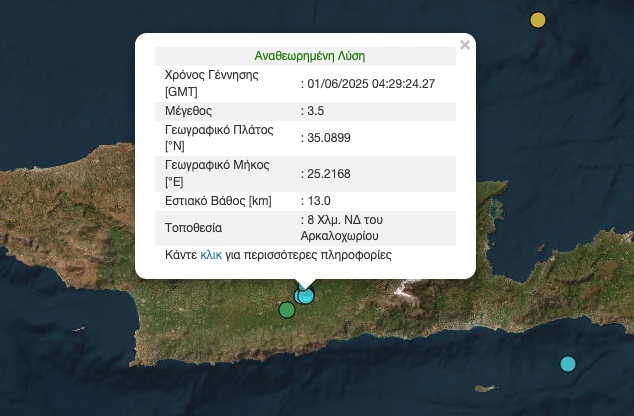
Task: Click the origin time value 01/06/2025 04:29:24.27
Action: (371, 84)
